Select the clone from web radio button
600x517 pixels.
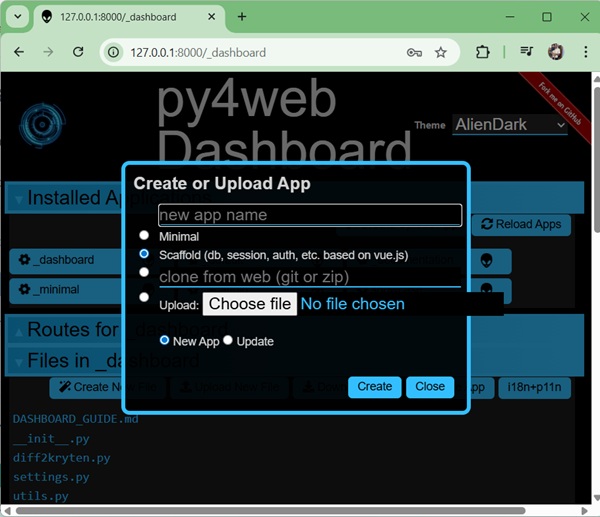click(x=144, y=272)
